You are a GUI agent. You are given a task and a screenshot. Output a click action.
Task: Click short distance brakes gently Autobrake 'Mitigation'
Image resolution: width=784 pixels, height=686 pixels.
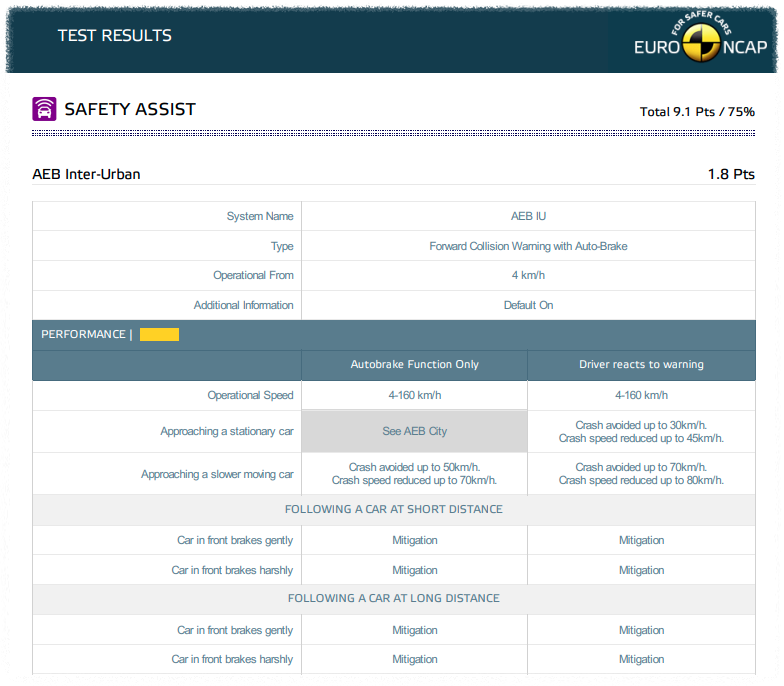point(414,540)
